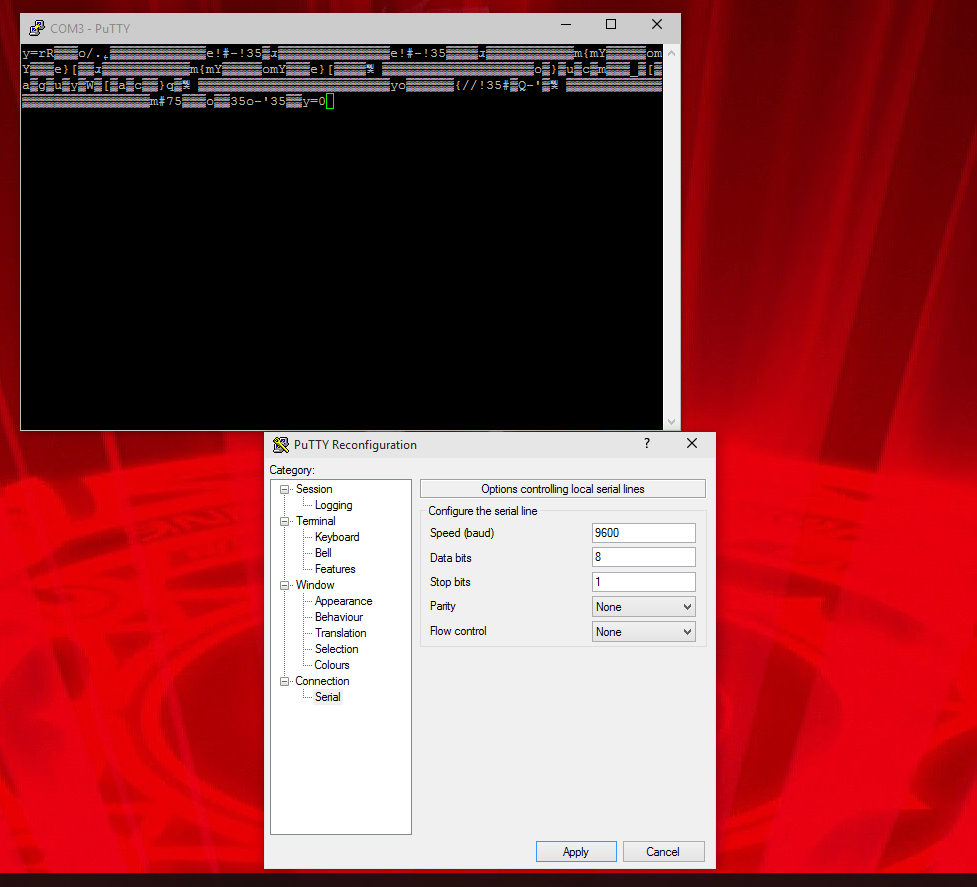This screenshot has height=887, width=977.
Task: Select the Features category
Action: click(x=335, y=569)
